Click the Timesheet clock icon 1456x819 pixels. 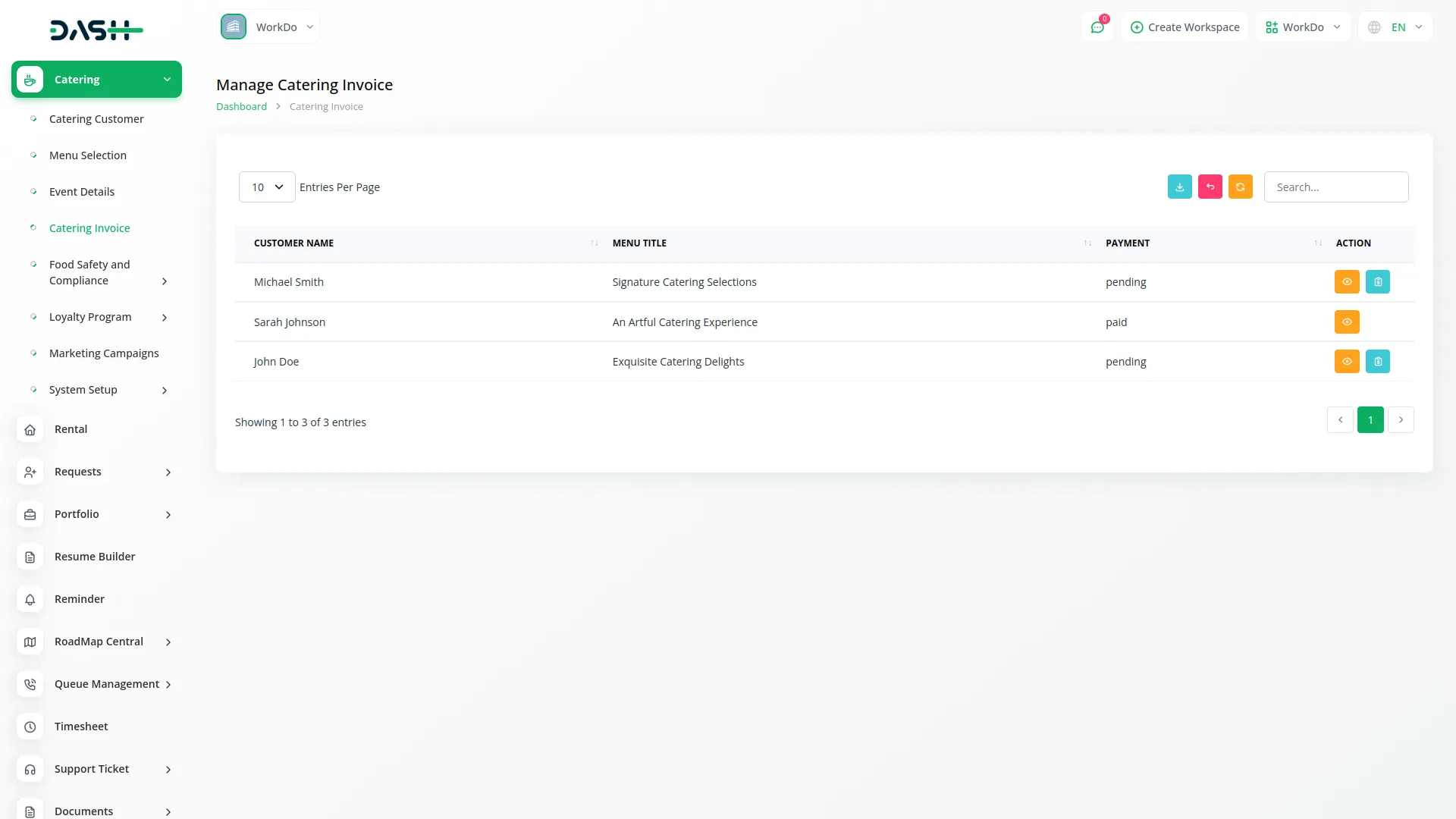(x=30, y=727)
